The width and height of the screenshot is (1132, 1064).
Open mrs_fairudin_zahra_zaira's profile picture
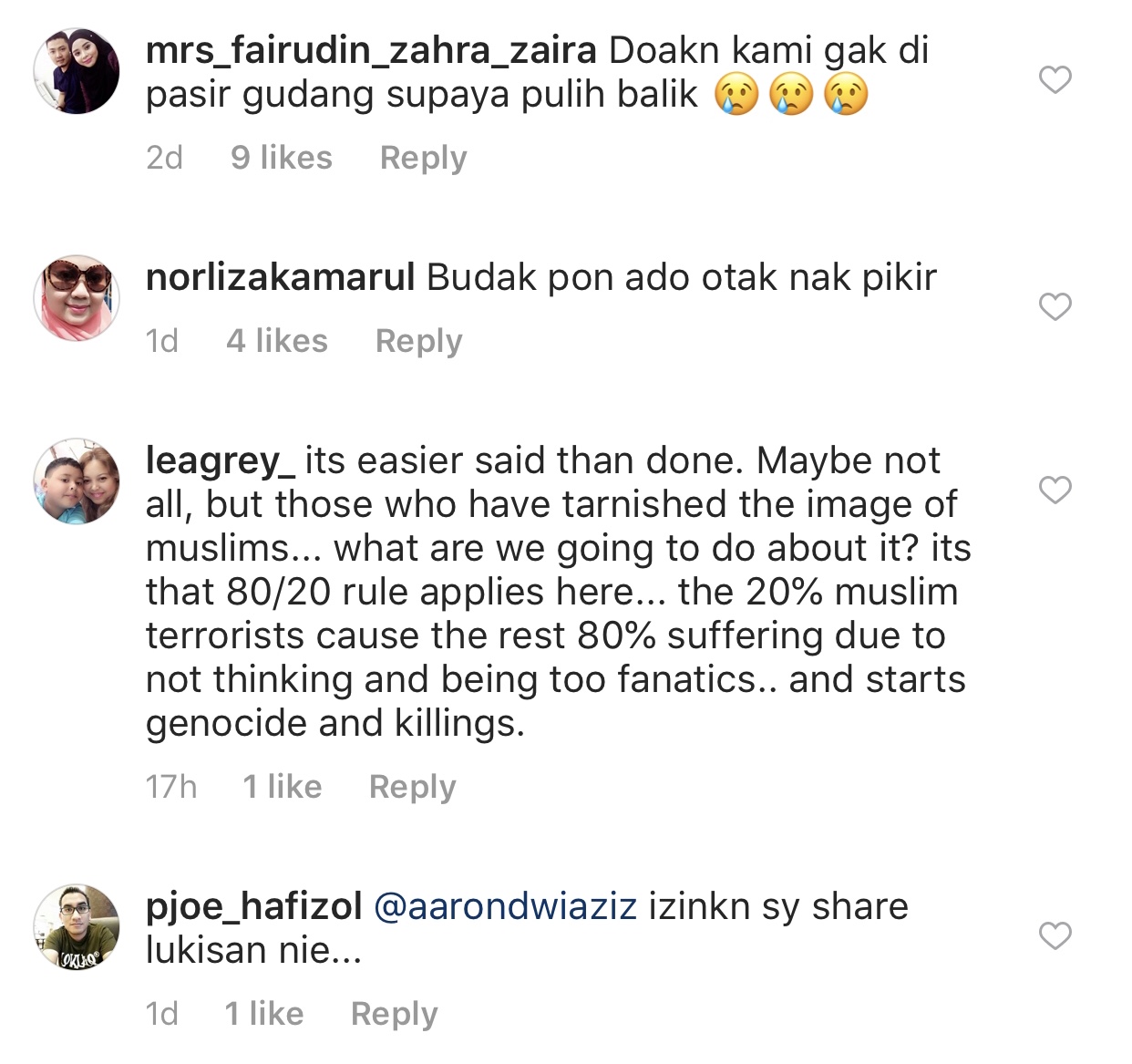(x=77, y=71)
